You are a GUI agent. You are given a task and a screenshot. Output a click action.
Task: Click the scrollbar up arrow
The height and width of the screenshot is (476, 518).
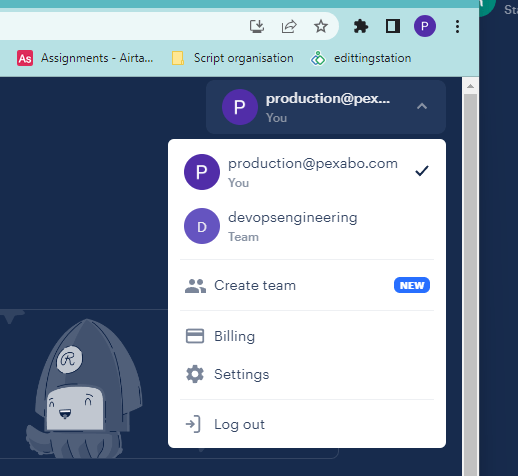pos(470,86)
